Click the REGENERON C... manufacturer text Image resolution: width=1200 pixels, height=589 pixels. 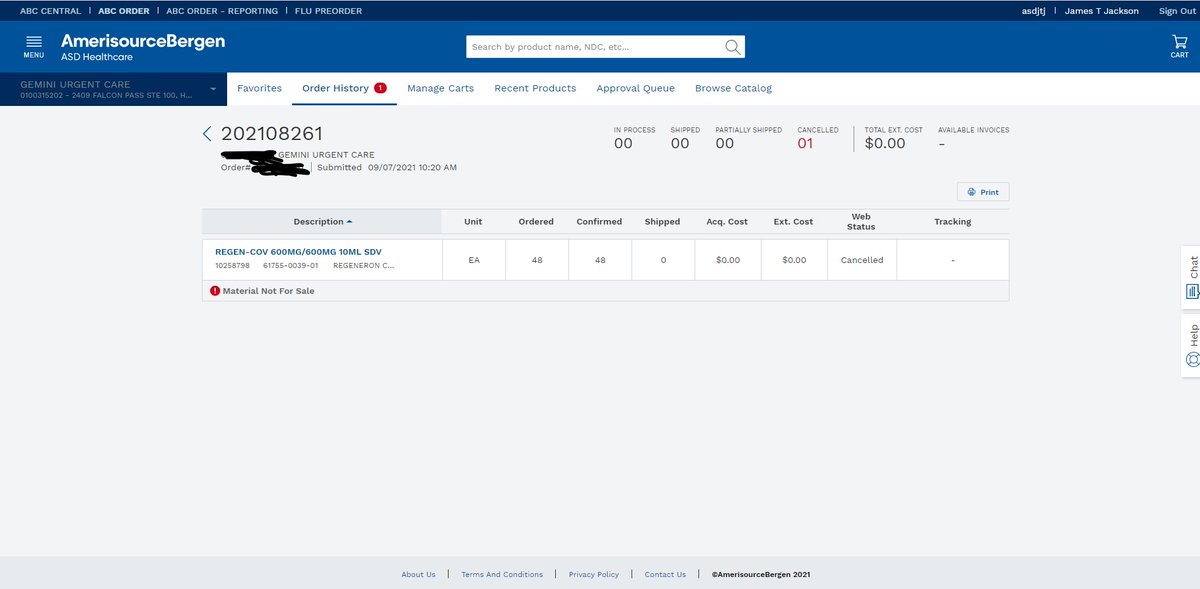click(363, 266)
